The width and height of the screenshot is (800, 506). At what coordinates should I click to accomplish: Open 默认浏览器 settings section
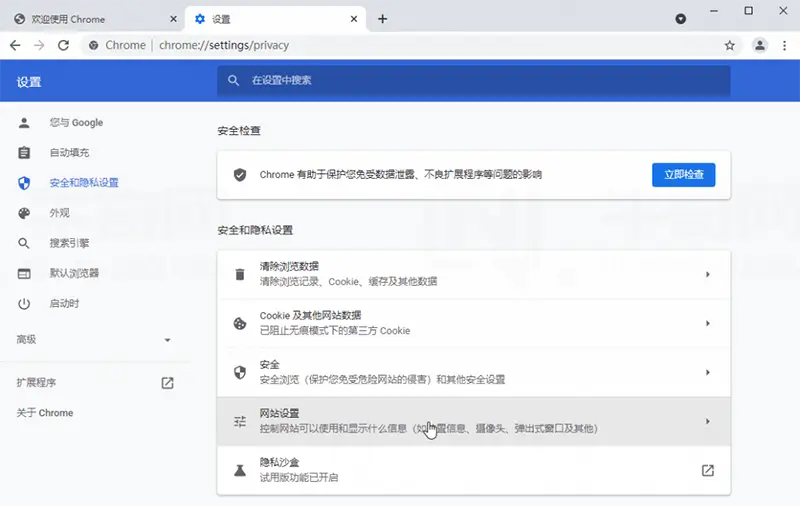(x=74, y=273)
